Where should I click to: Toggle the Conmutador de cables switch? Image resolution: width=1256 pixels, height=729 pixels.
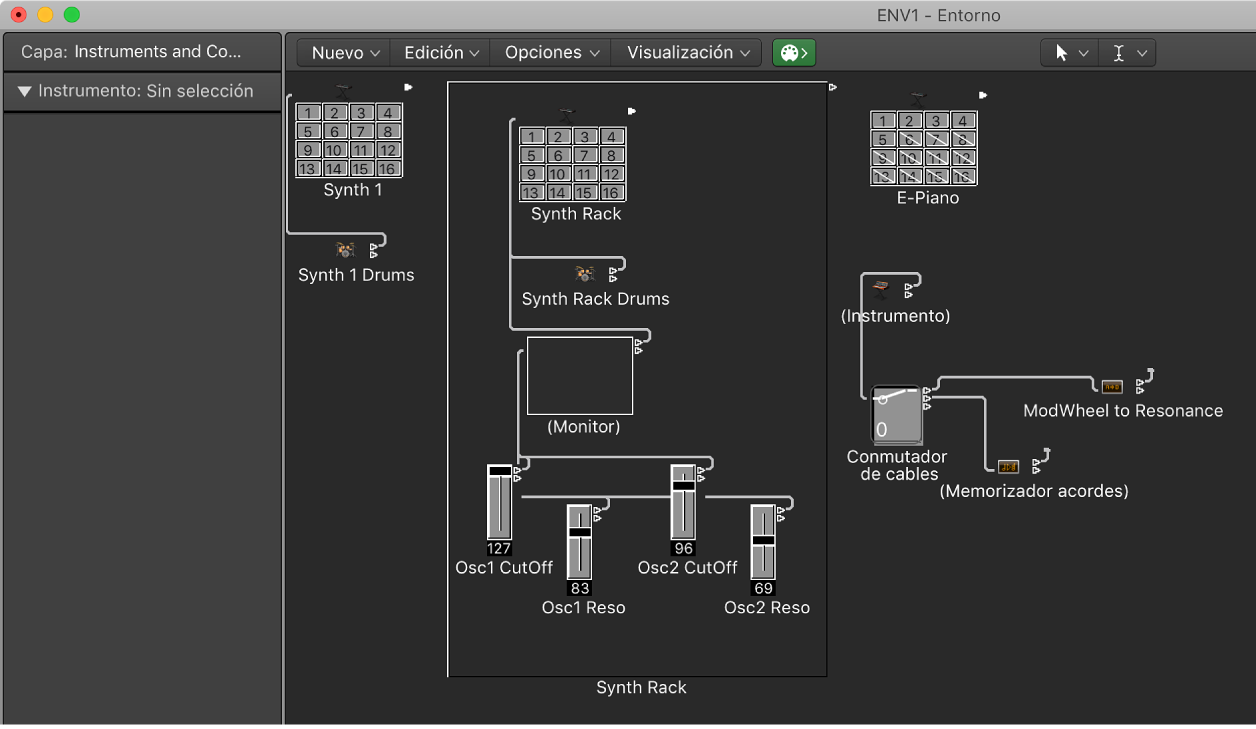pos(896,415)
